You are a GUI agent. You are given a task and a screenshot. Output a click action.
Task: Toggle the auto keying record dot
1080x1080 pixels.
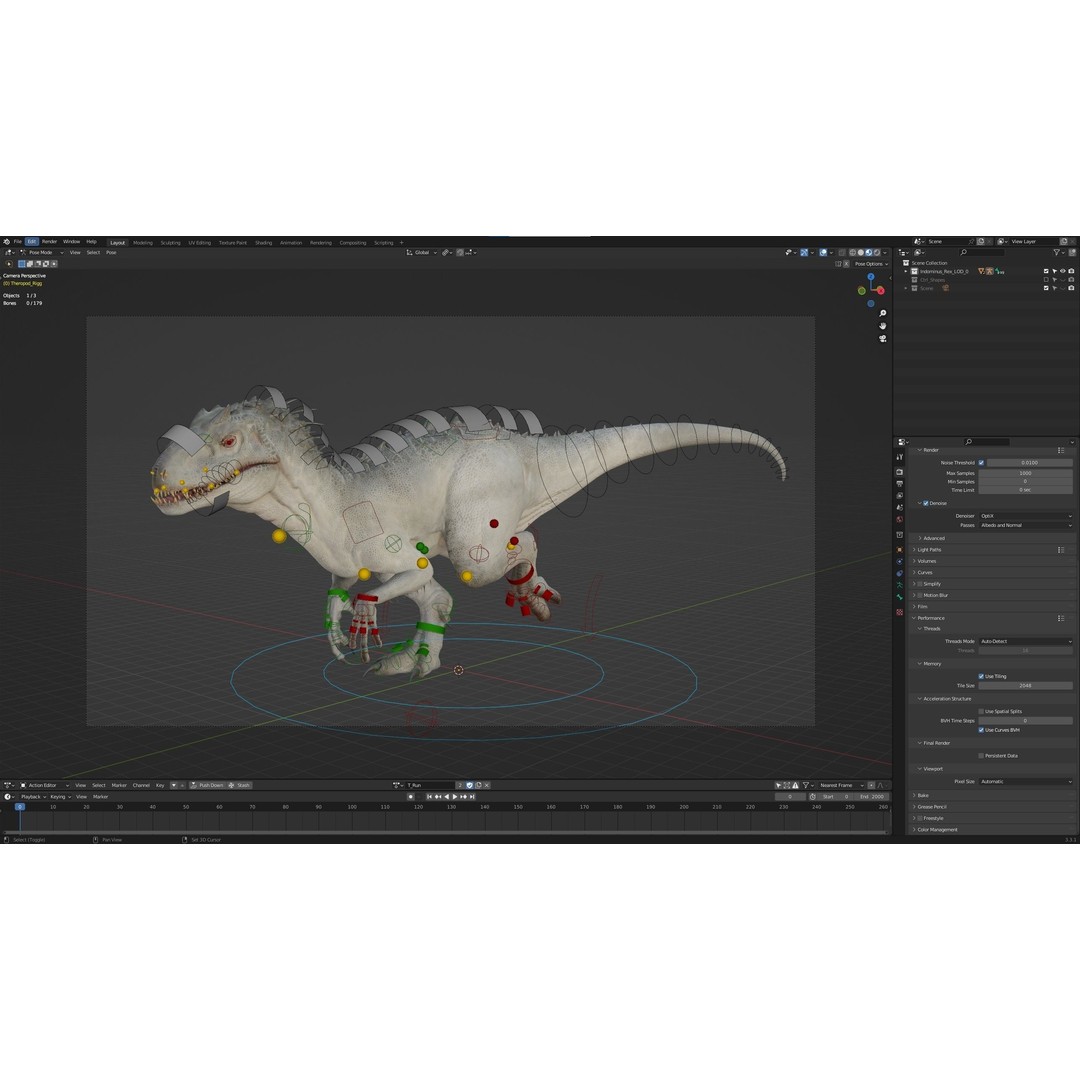[411, 797]
